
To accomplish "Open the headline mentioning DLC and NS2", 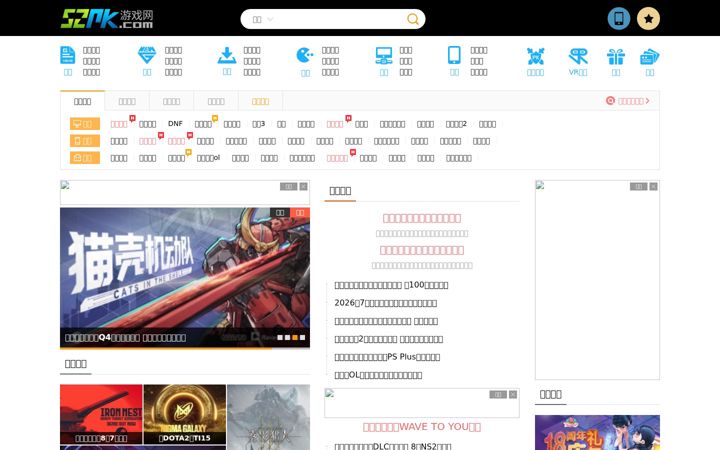I will [393, 446].
